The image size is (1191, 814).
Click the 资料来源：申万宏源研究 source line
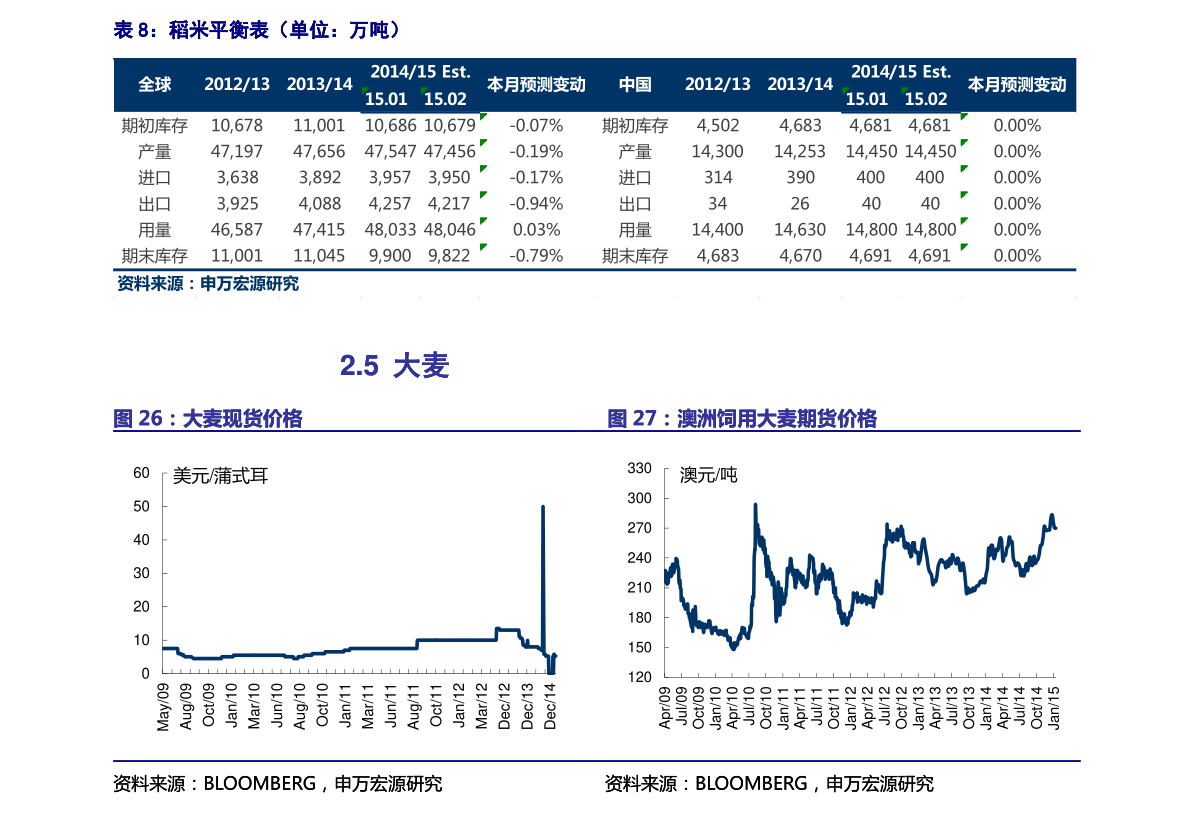(208, 284)
